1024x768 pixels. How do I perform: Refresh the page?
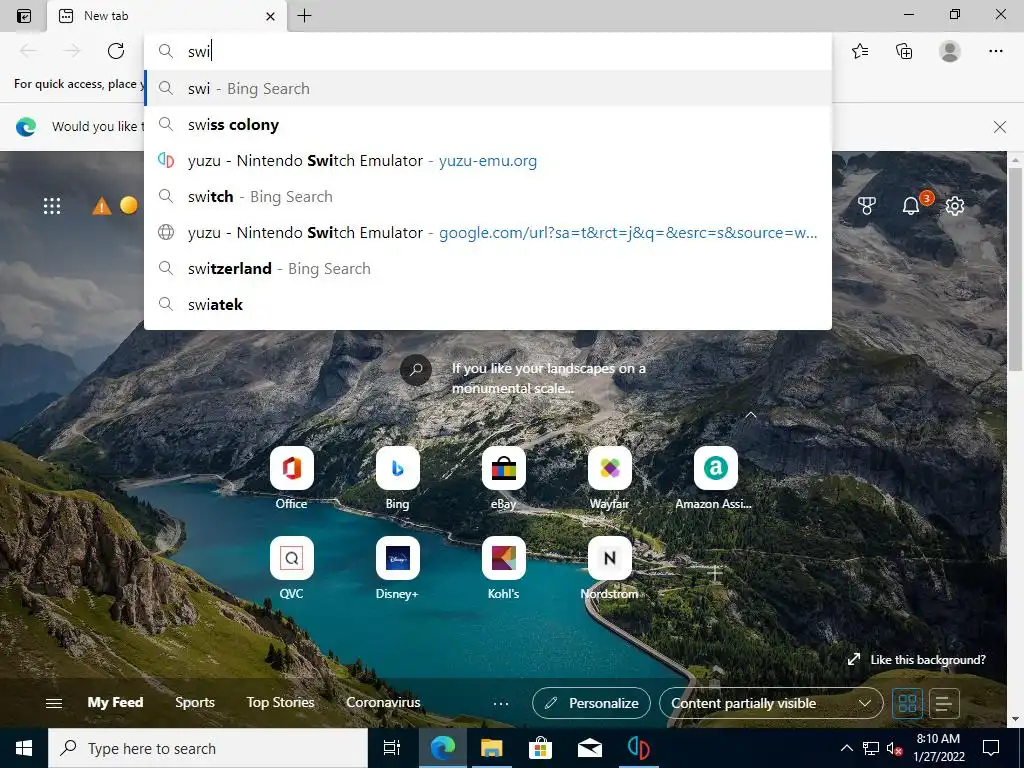[116, 51]
